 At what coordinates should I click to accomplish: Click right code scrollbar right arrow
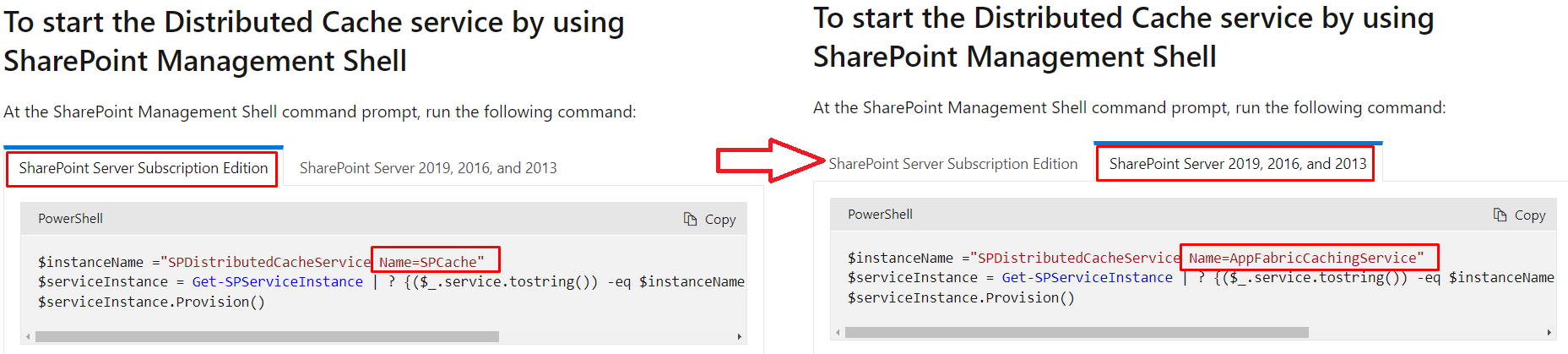[1549, 332]
